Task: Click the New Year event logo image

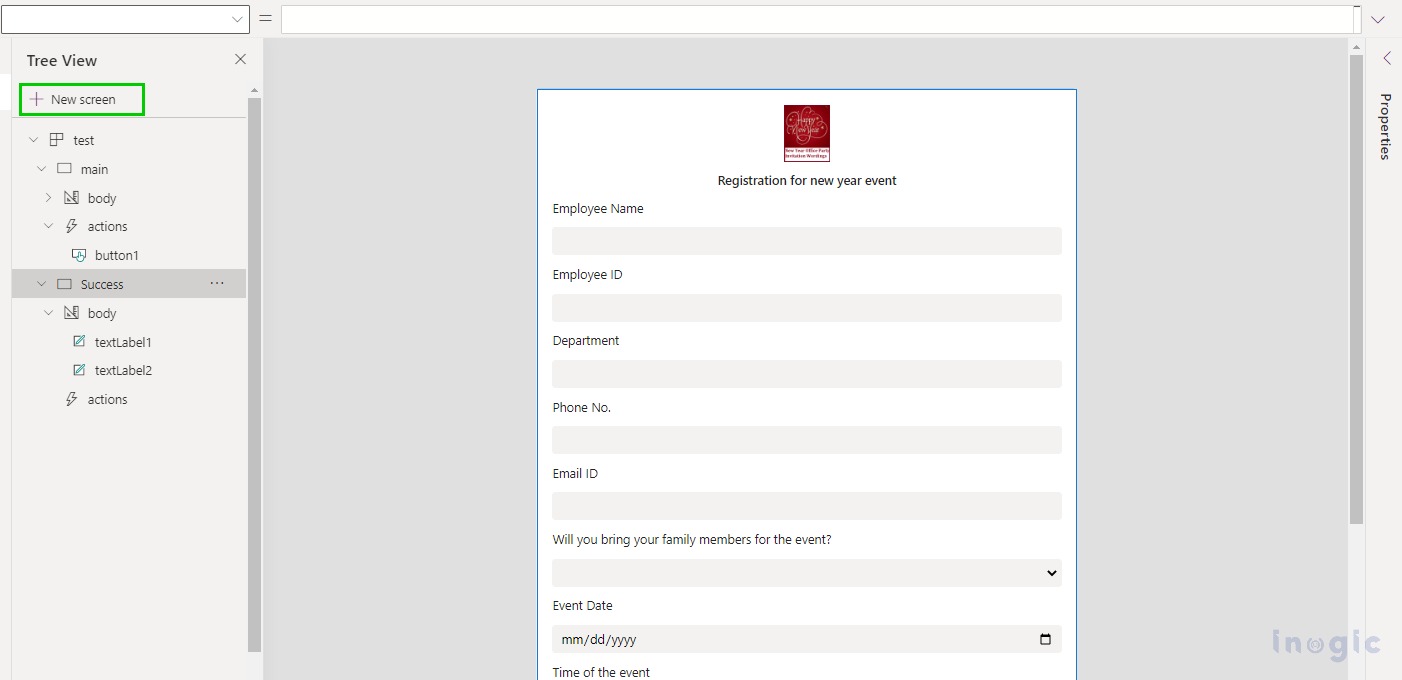Action: (x=806, y=133)
